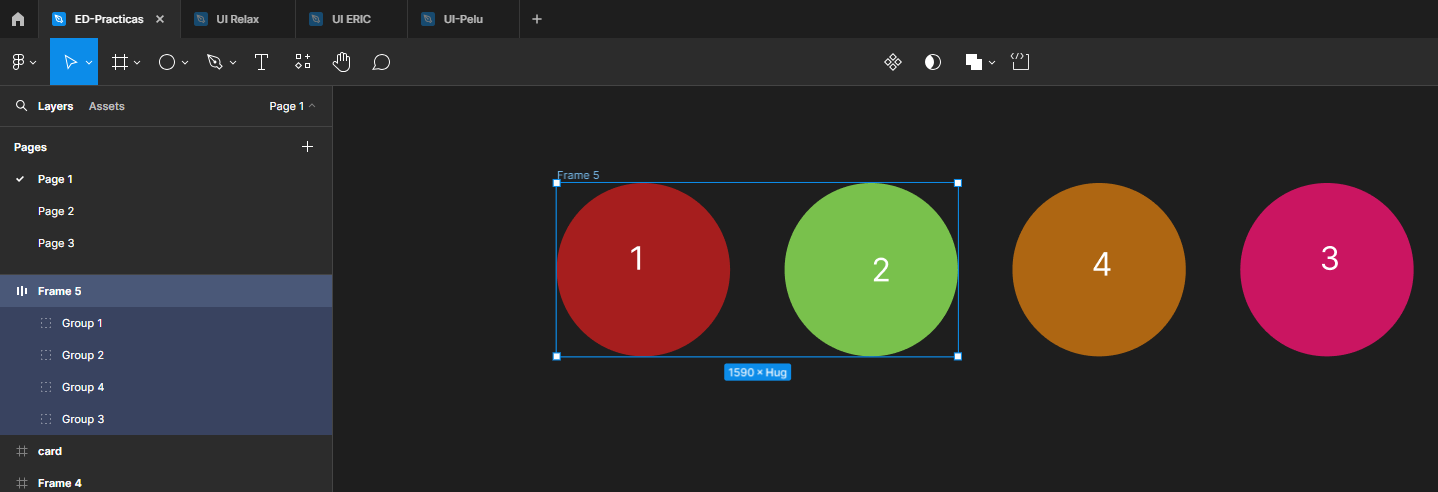Image resolution: width=1438 pixels, height=492 pixels.
Task: Close the ED-Practicas tab
Action: pyautogui.click(x=160, y=19)
